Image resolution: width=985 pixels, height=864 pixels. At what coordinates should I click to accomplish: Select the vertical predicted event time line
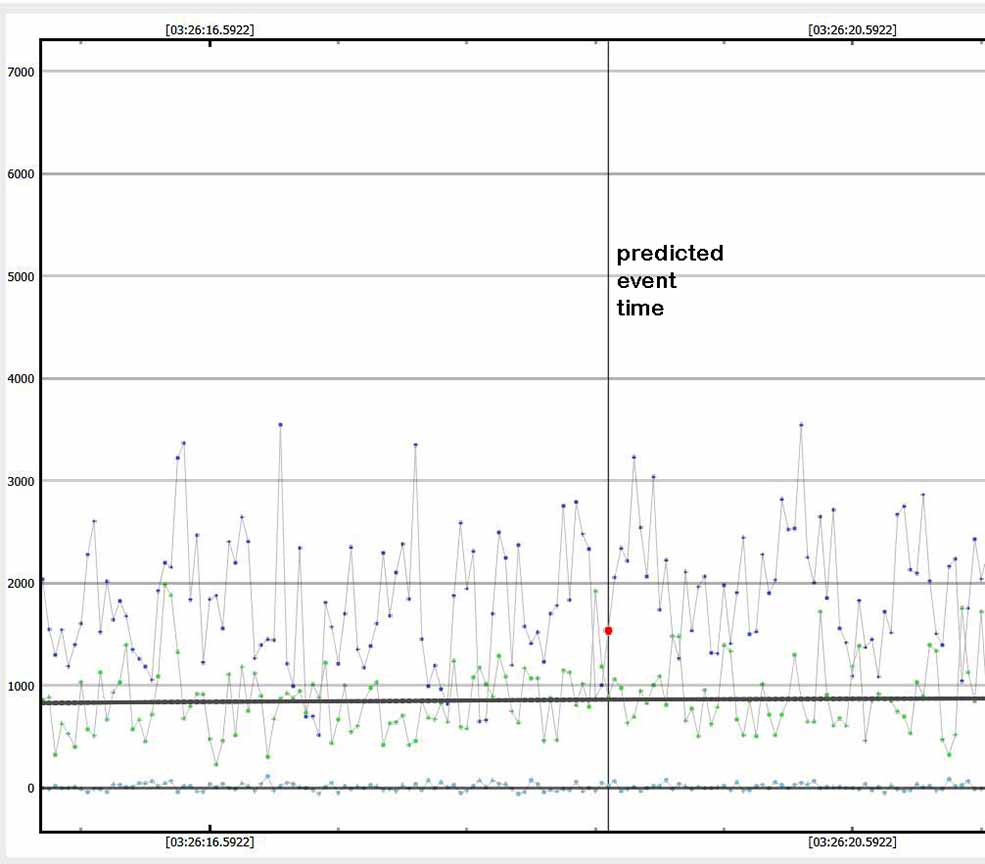(x=608, y=150)
